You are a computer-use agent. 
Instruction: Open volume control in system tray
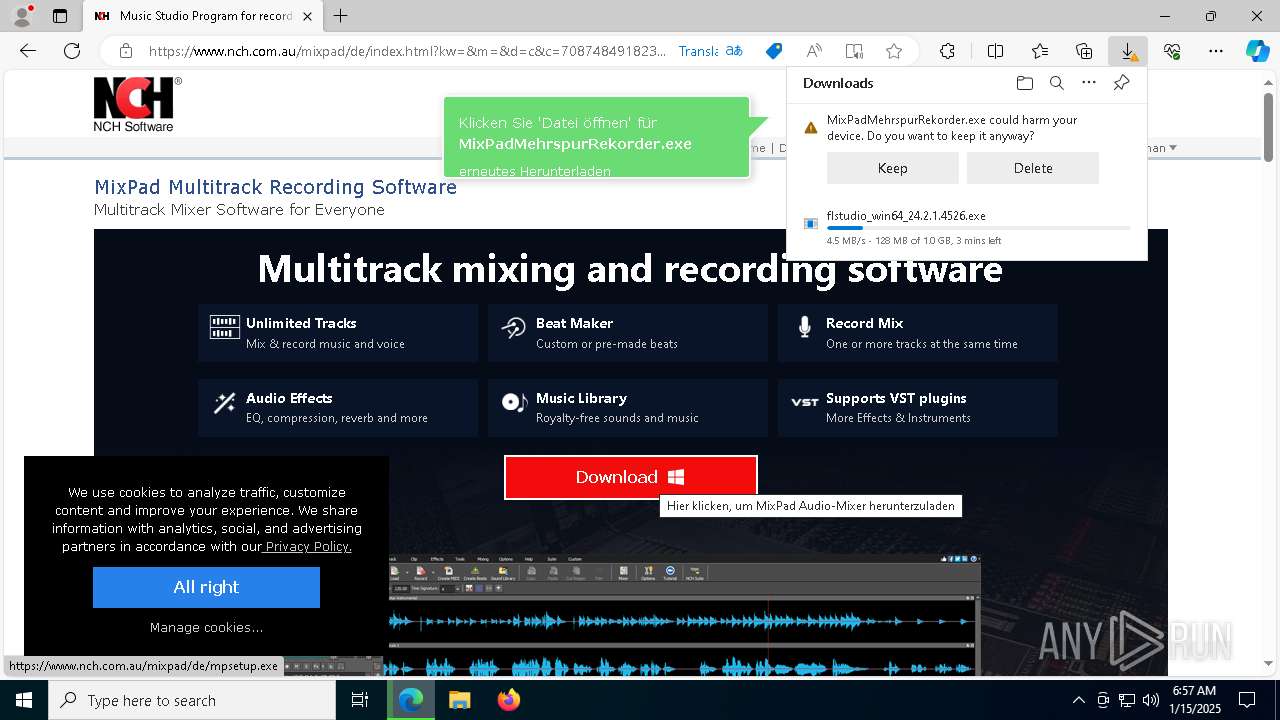(x=1151, y=700)
